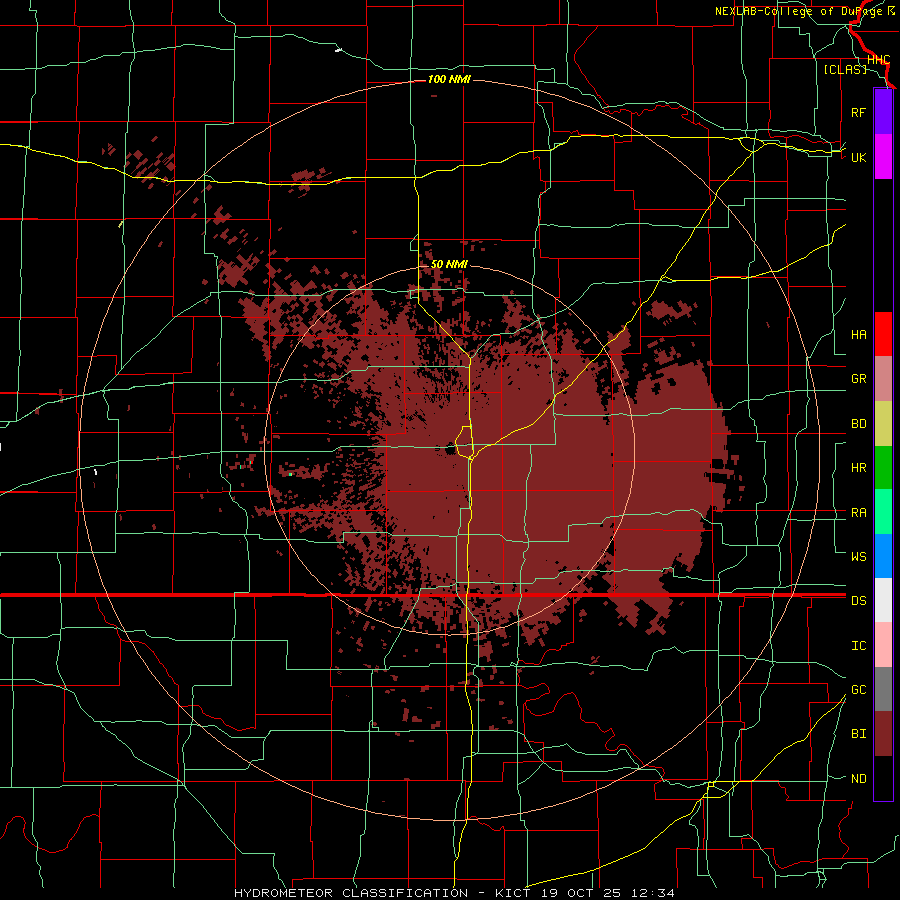Click the 100 NMI range ring label

coord(449,79)
